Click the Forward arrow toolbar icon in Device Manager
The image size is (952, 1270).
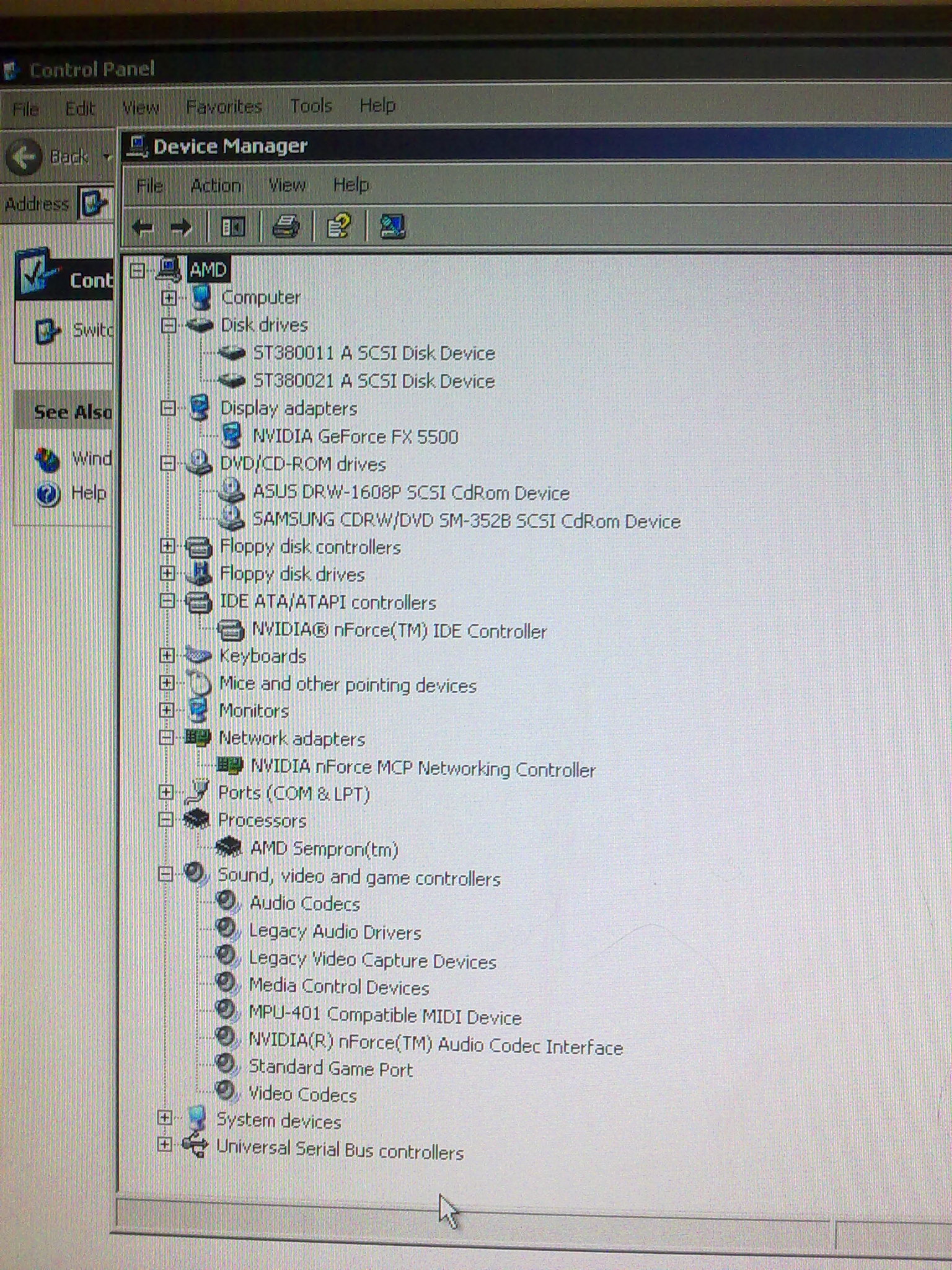181,228
